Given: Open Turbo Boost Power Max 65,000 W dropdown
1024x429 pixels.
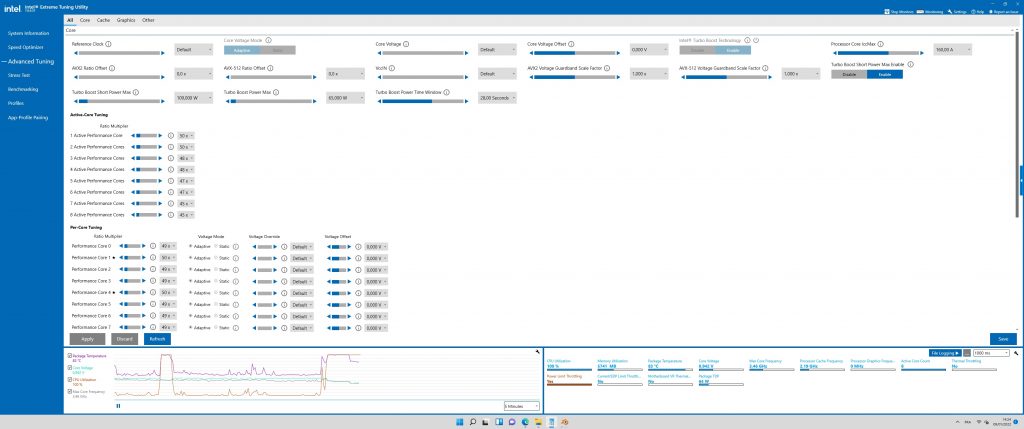Looking at the screenshot, I should [x=345, y=98].
